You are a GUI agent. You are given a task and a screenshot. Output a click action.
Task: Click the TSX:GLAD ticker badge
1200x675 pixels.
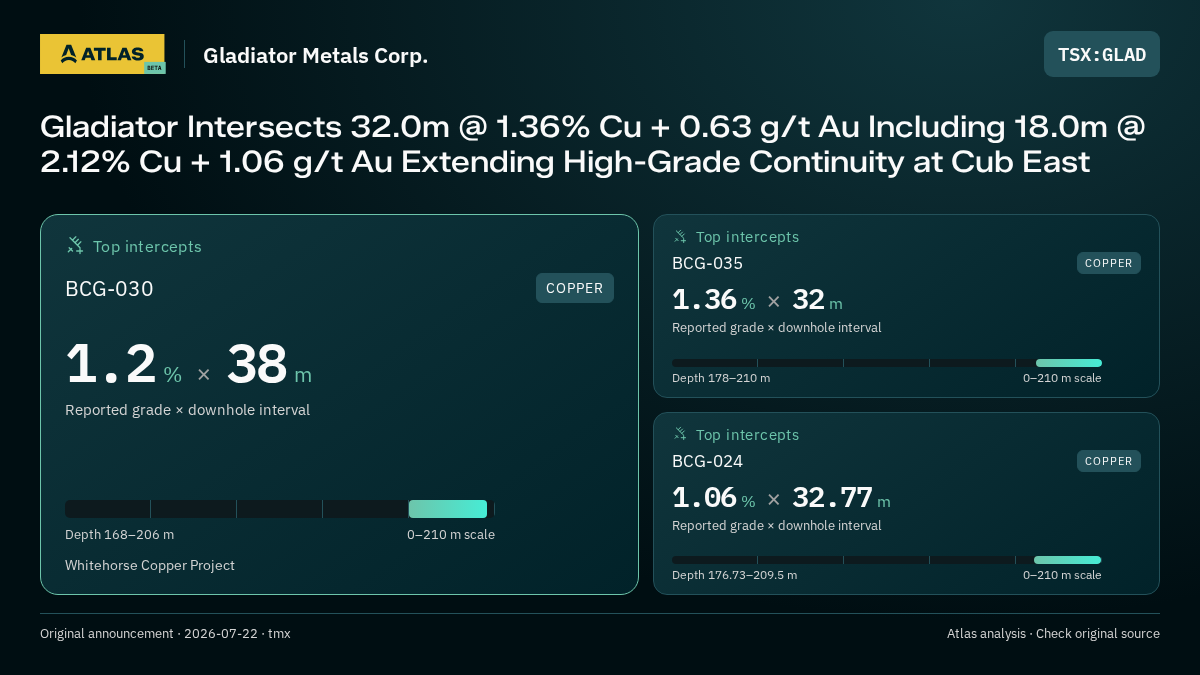click(x=1102, y=54)
